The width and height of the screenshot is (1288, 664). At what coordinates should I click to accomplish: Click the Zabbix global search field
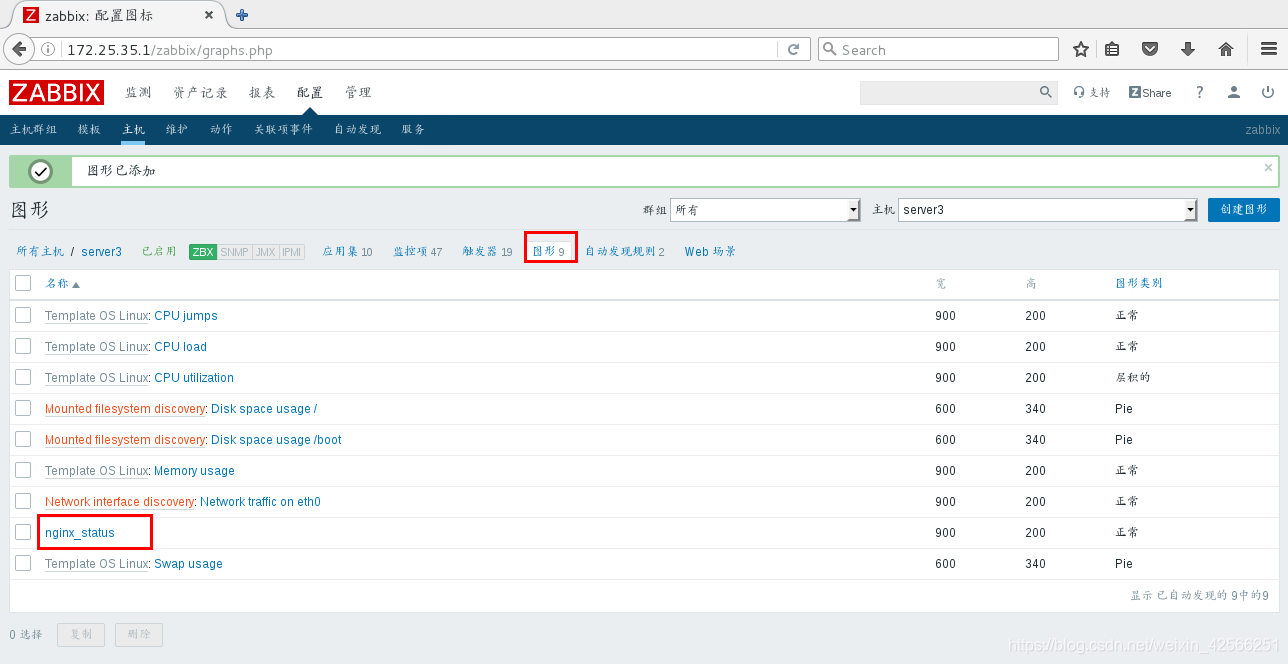click(x=948, y=92)
